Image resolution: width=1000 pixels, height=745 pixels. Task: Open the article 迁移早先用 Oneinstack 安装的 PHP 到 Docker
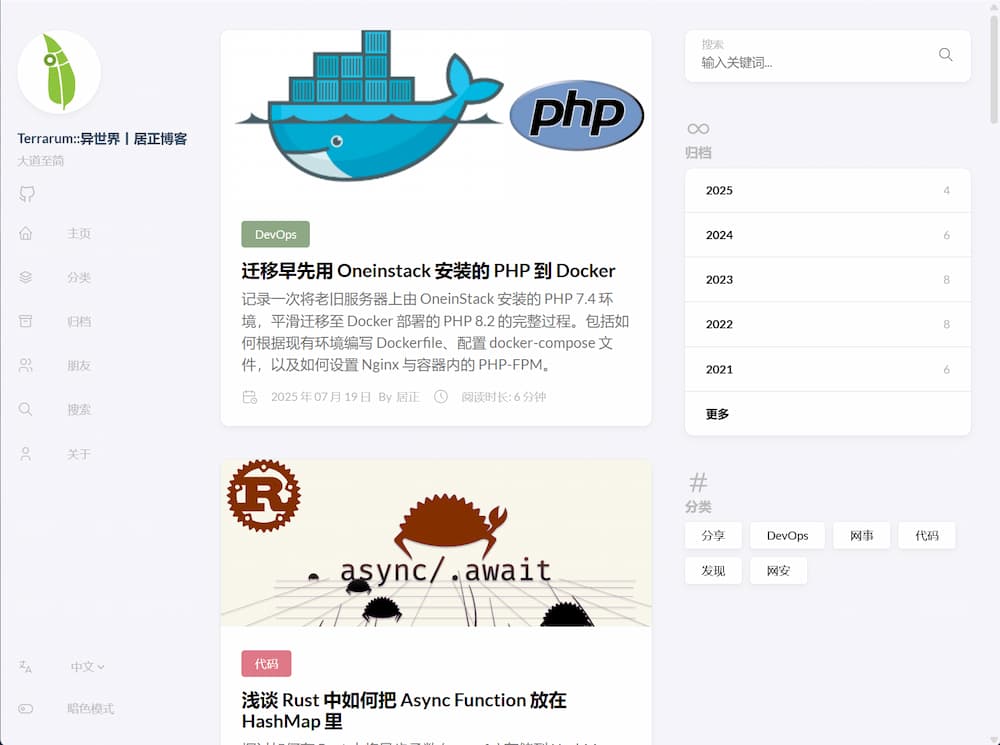coord(428,270)
